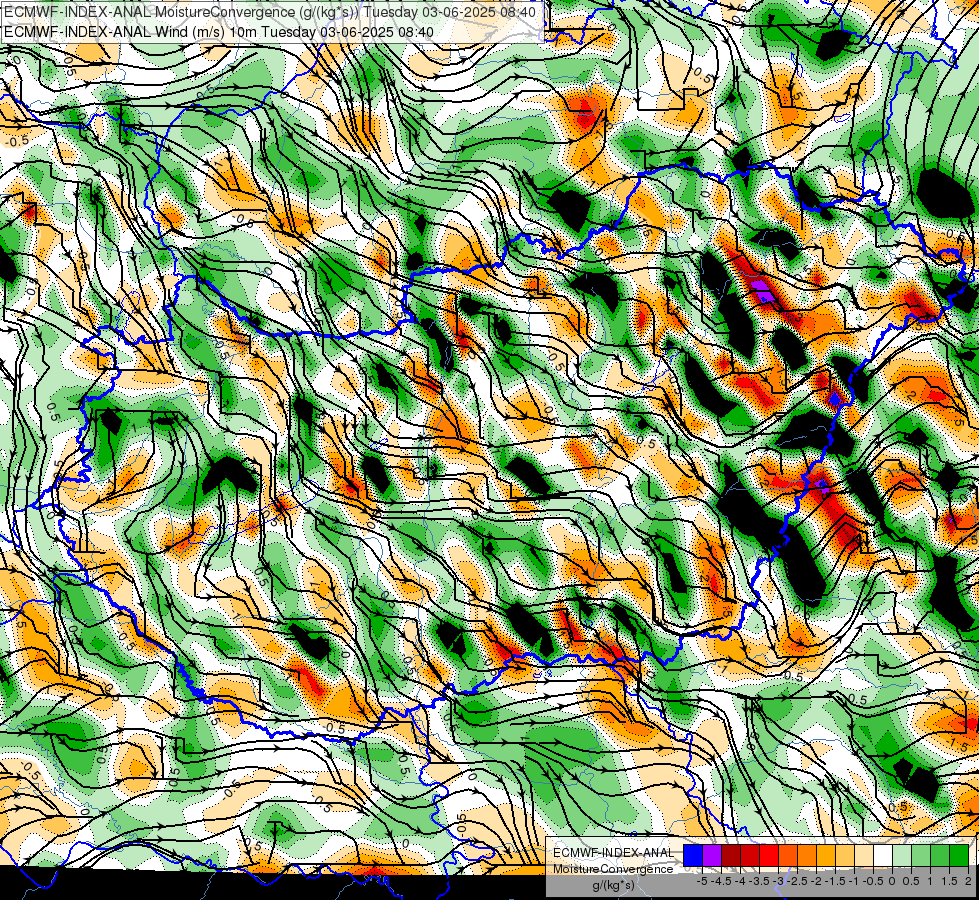Viewport: 979px width, 900px height.
Task: Click the 2 tick label ending the legend scale
Action: (x=968, y=881)
